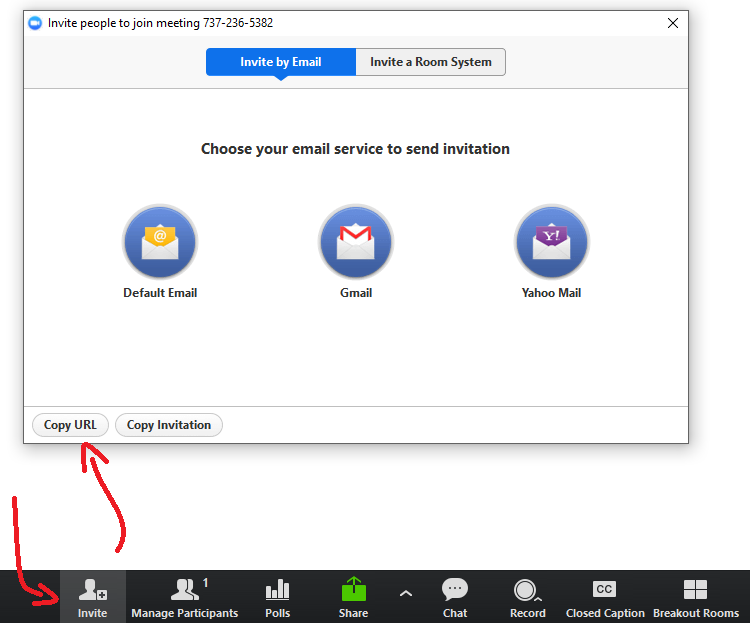This screenshot has height=623, width=750.
Task: Close the invite dialog window
Action: (x=673, y=23)
